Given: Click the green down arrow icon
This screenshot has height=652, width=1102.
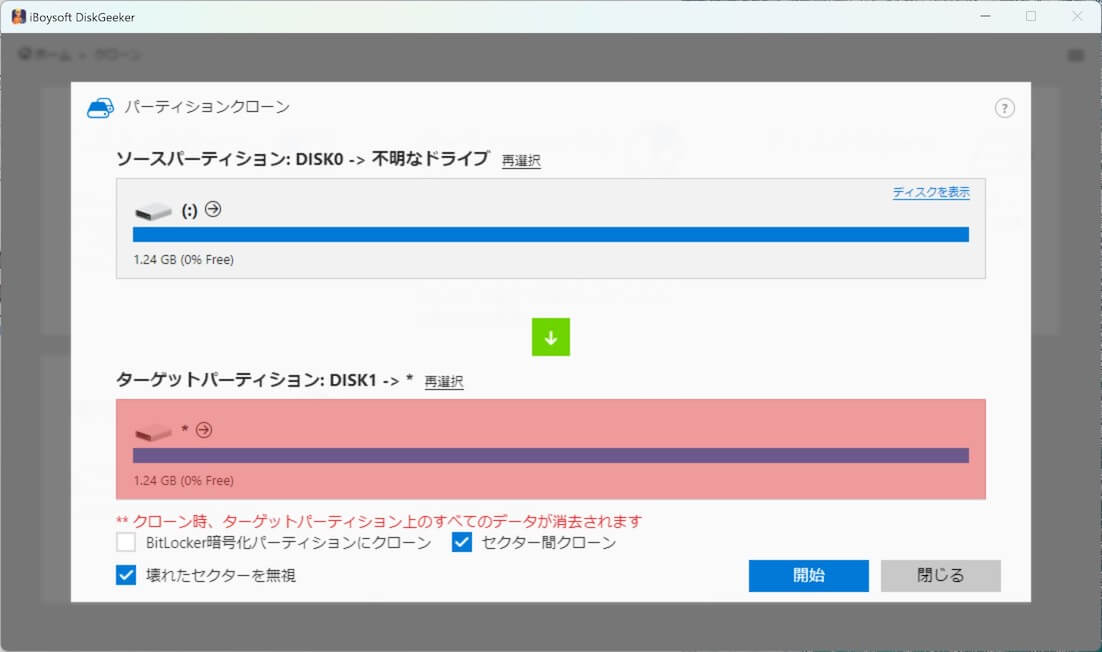Looking at the screenshot, I should point(550,337).
